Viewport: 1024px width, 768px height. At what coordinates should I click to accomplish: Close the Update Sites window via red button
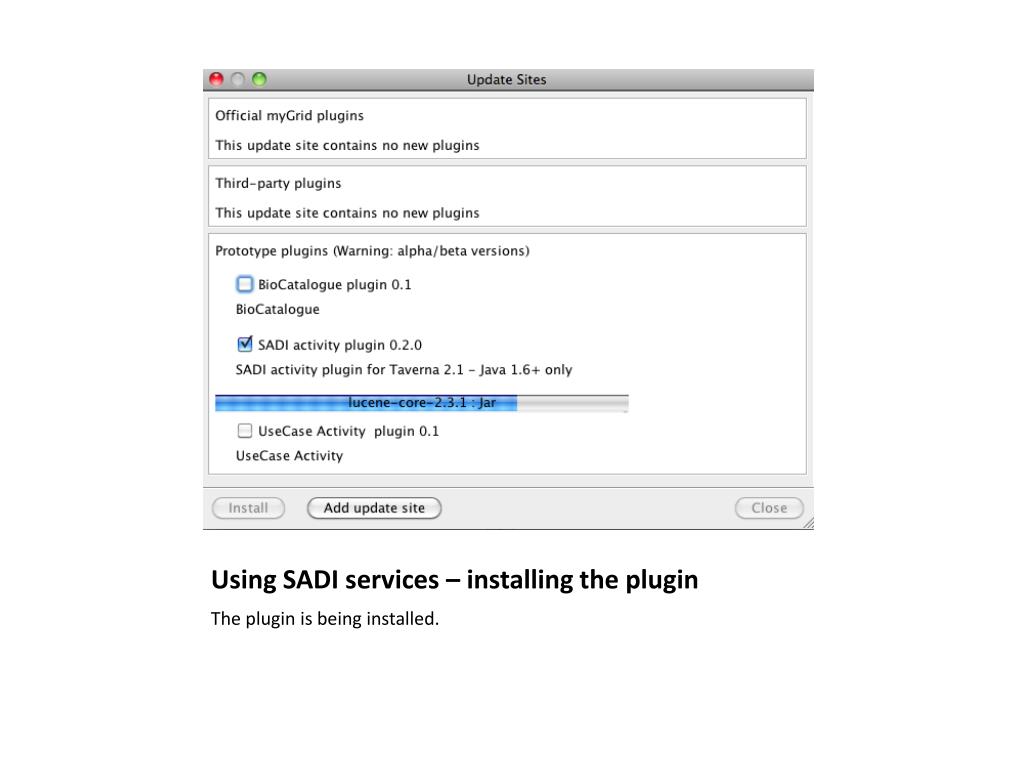pos(216,79)
